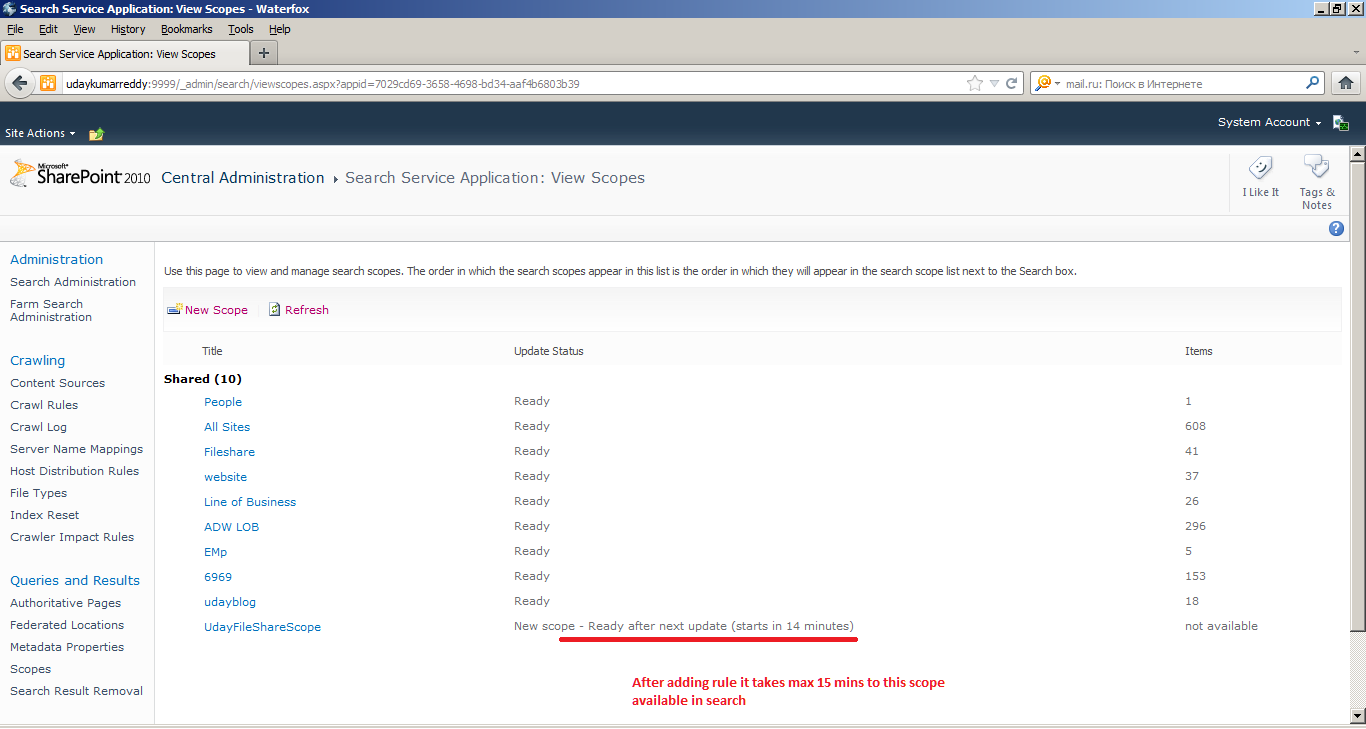Open the Fileshare scope

tap(229, 452)
